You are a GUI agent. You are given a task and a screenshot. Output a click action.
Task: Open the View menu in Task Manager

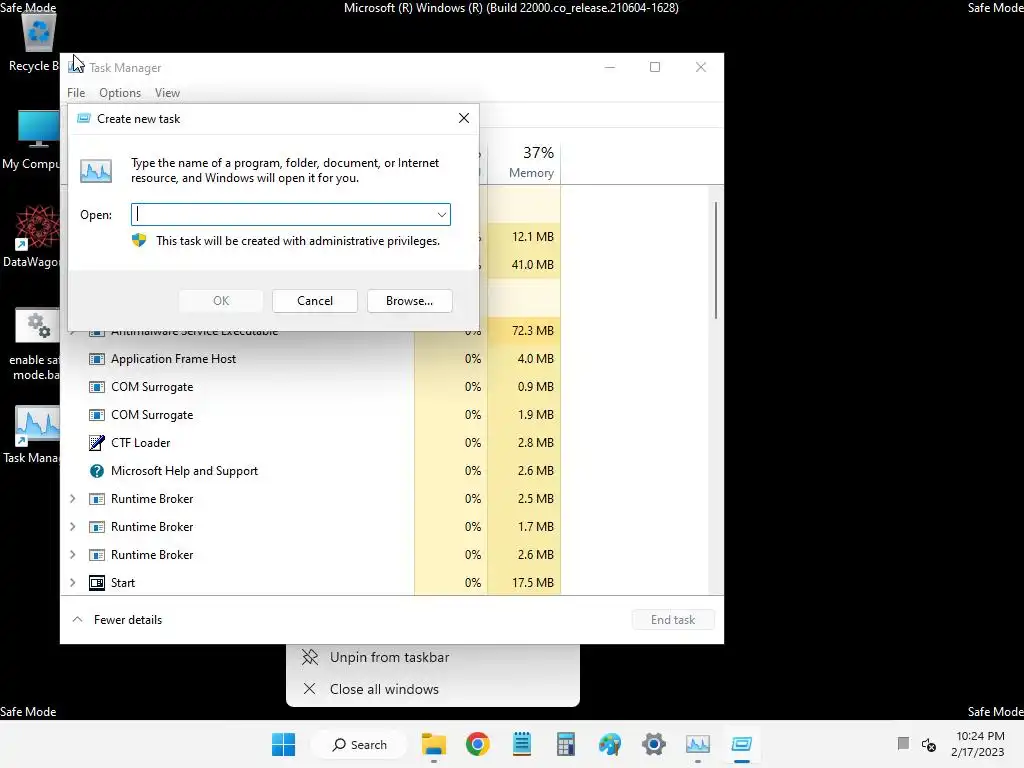(167, 93)
